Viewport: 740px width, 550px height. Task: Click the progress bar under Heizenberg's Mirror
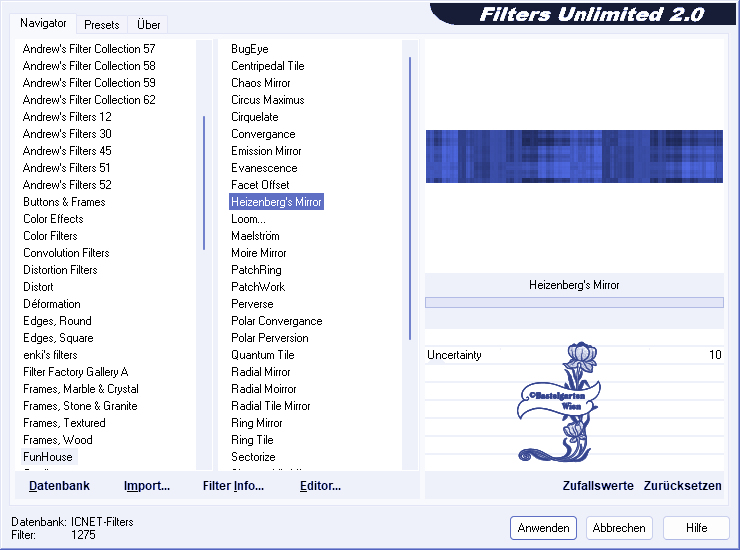point(574,303)
